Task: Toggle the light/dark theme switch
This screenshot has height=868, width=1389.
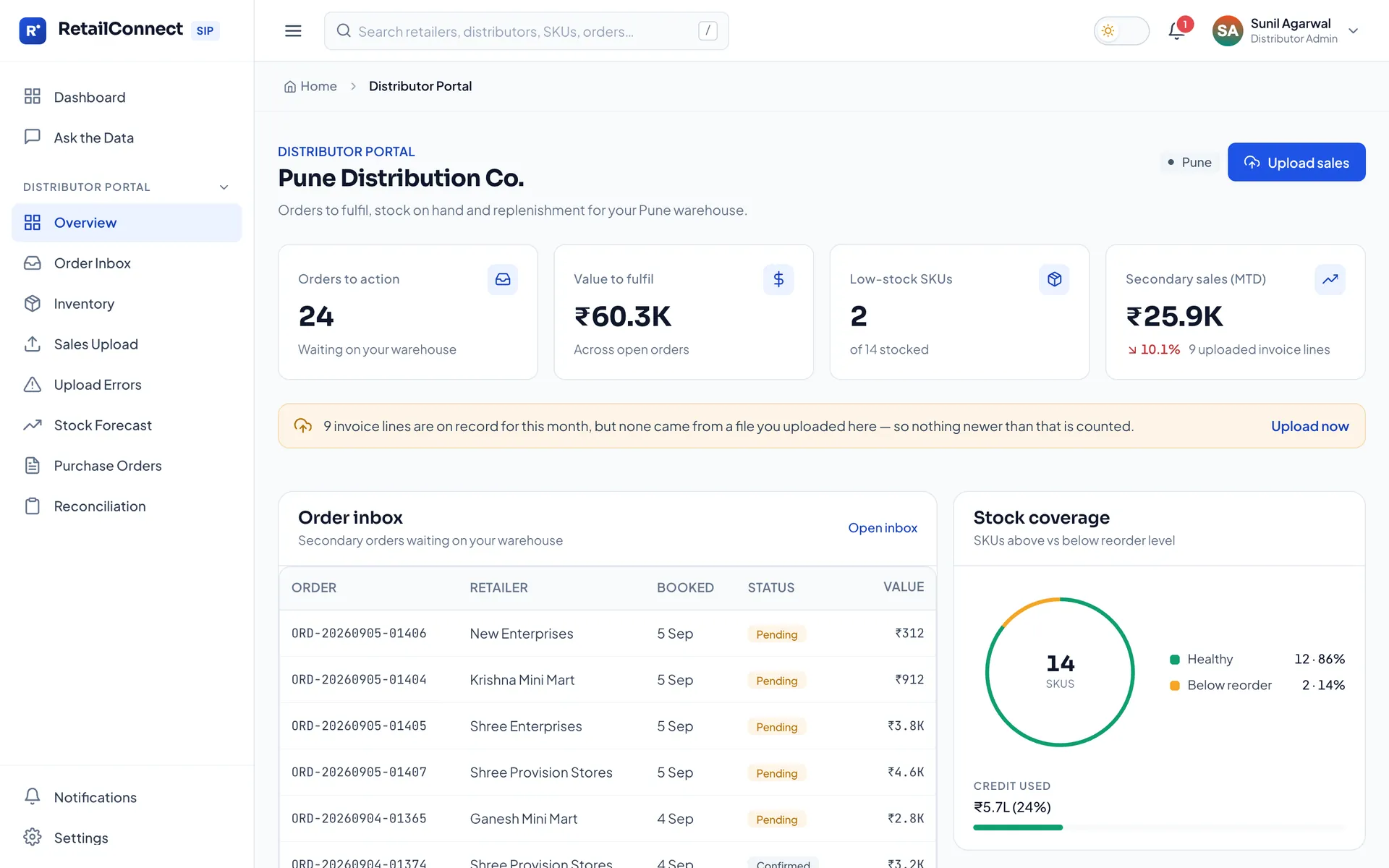Action: [1121, 31]
